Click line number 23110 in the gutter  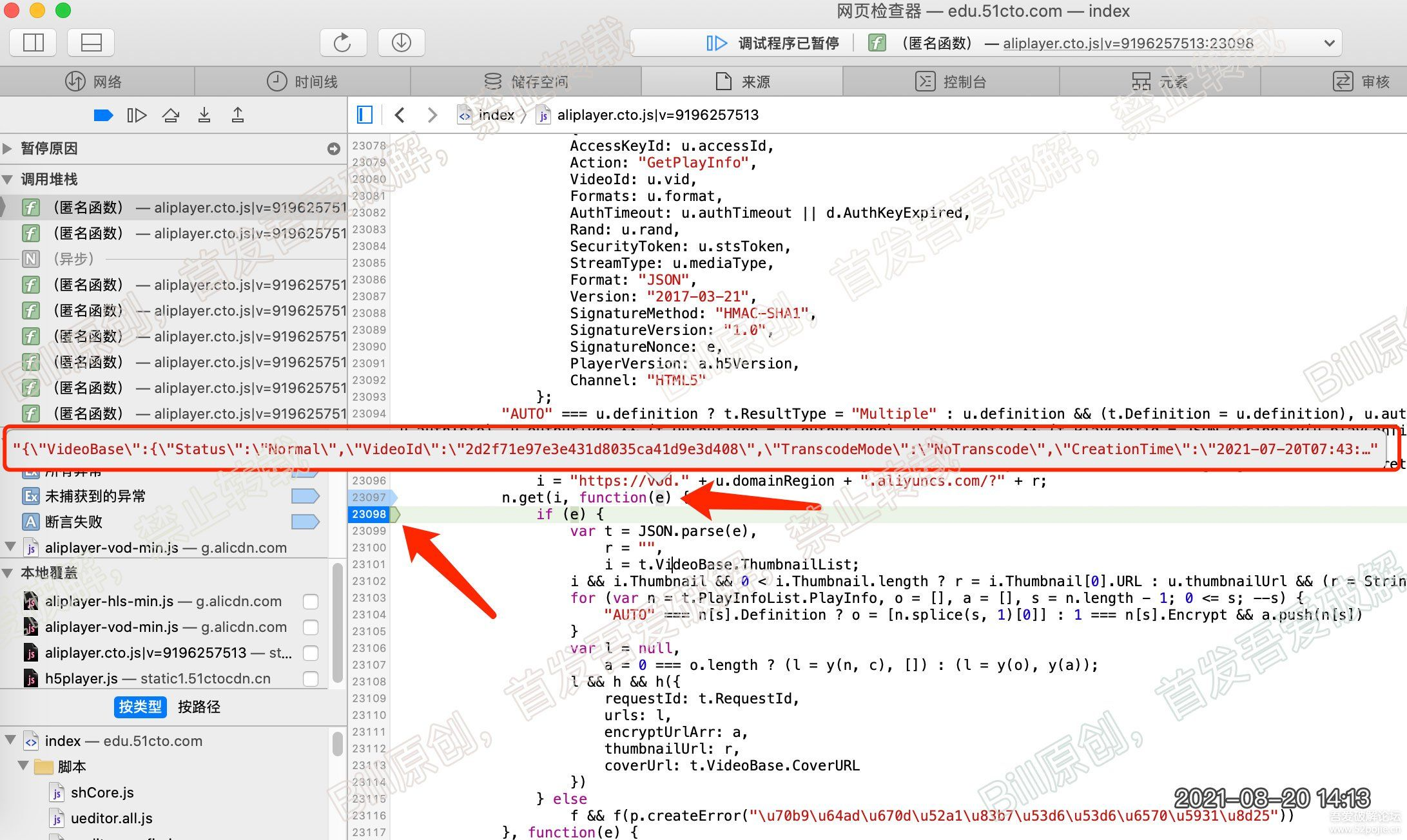click(369, 715)
